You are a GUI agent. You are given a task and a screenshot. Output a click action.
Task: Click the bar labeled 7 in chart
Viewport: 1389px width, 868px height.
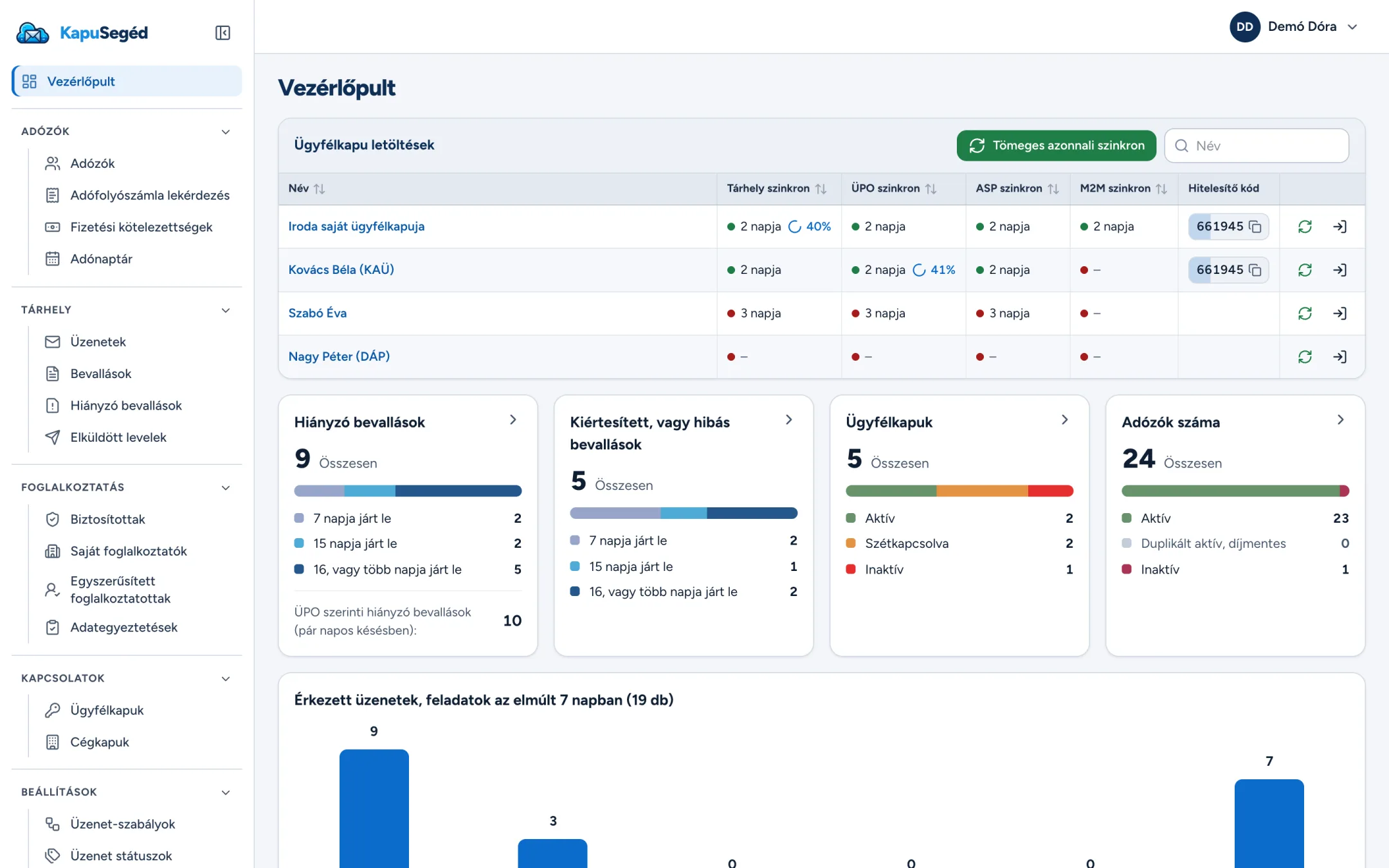coord(1269,824)
